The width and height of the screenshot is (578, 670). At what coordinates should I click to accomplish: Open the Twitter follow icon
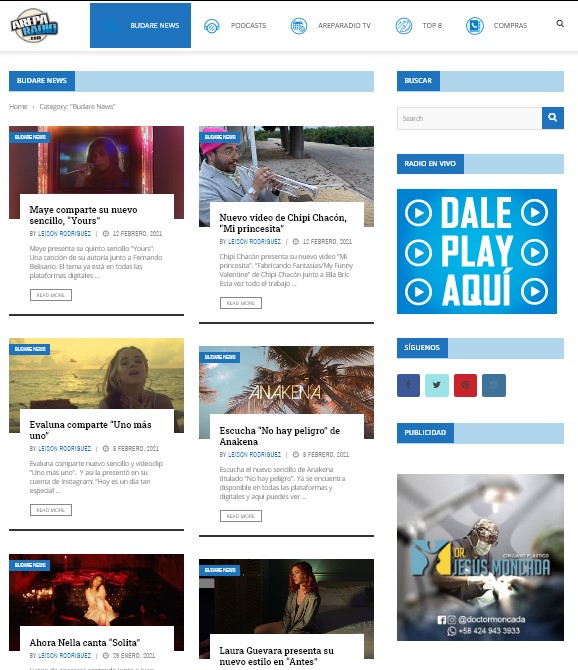point(437,385)
